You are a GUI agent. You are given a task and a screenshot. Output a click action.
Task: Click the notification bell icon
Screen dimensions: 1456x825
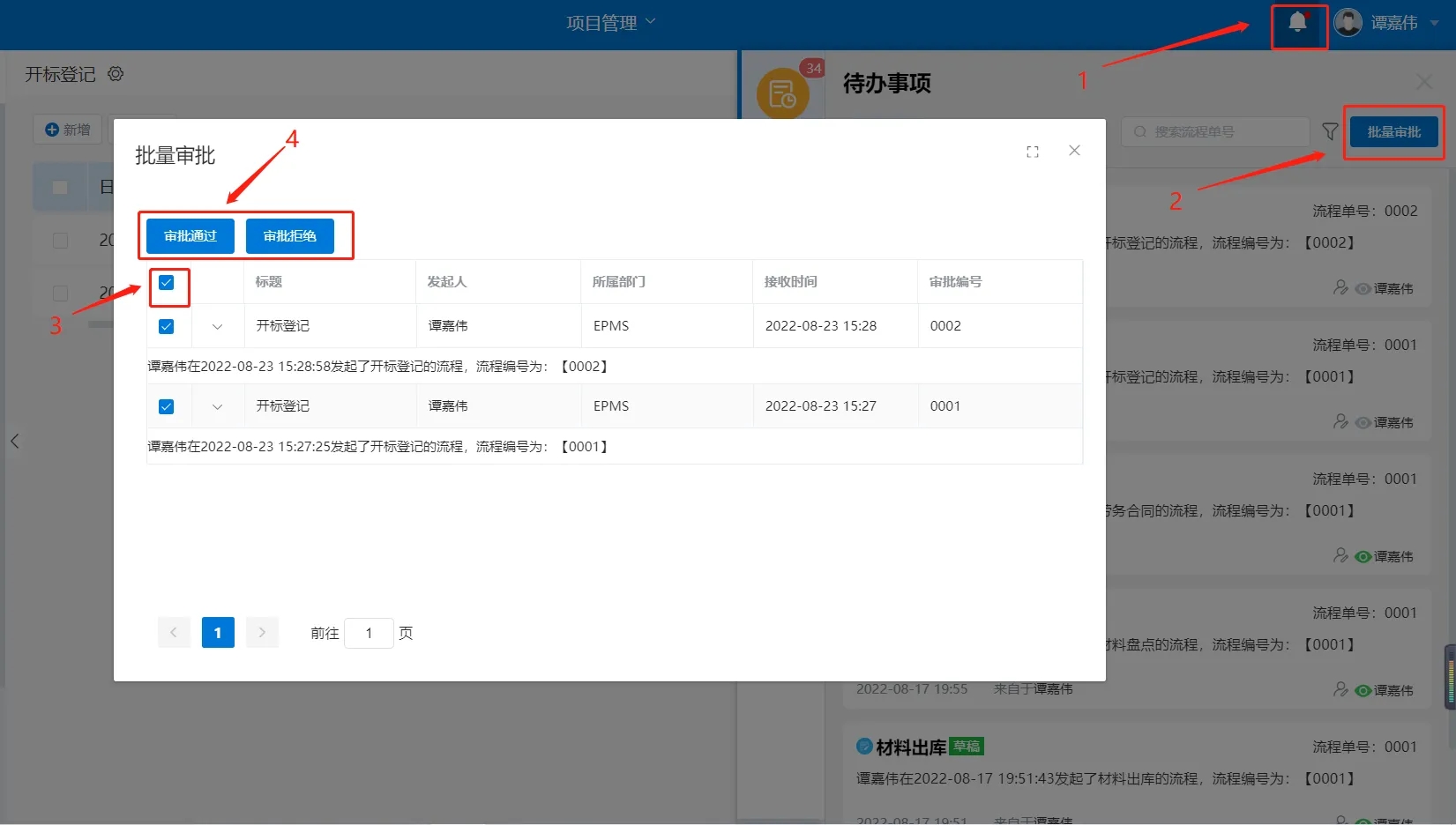(1297, 23)
